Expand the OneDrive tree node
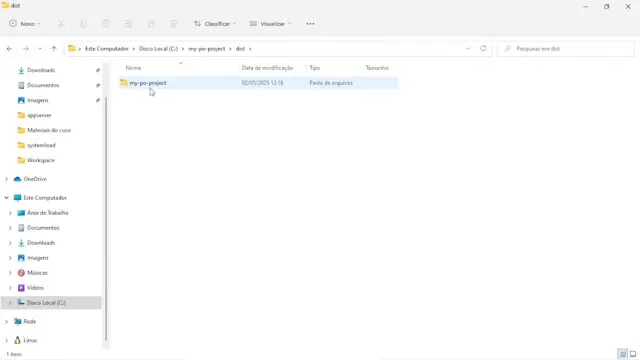This screenshot has width=640, height=360. (x=7, y=179)
